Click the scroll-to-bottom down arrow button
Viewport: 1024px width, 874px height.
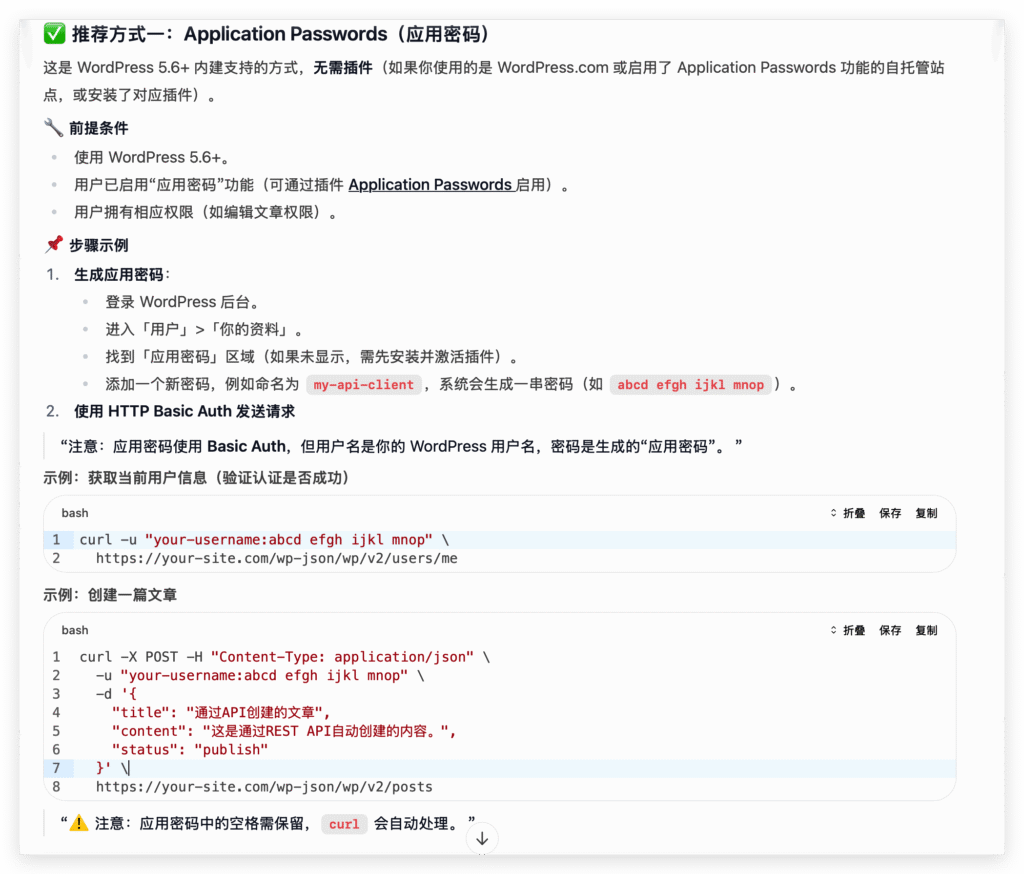(x=482, y=838)
